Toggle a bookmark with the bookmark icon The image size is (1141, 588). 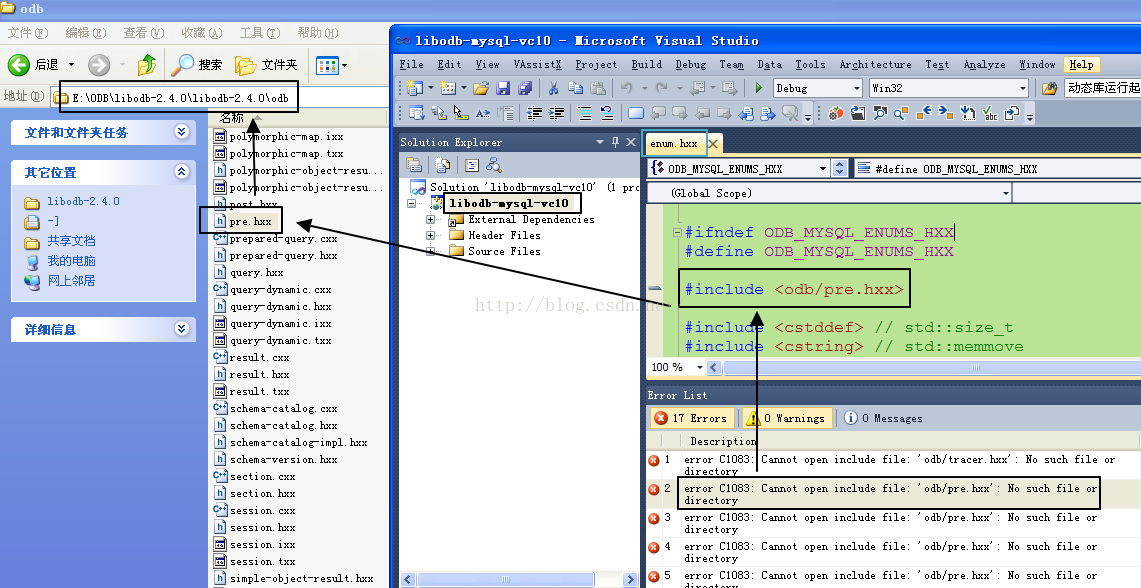pos(636,113)
